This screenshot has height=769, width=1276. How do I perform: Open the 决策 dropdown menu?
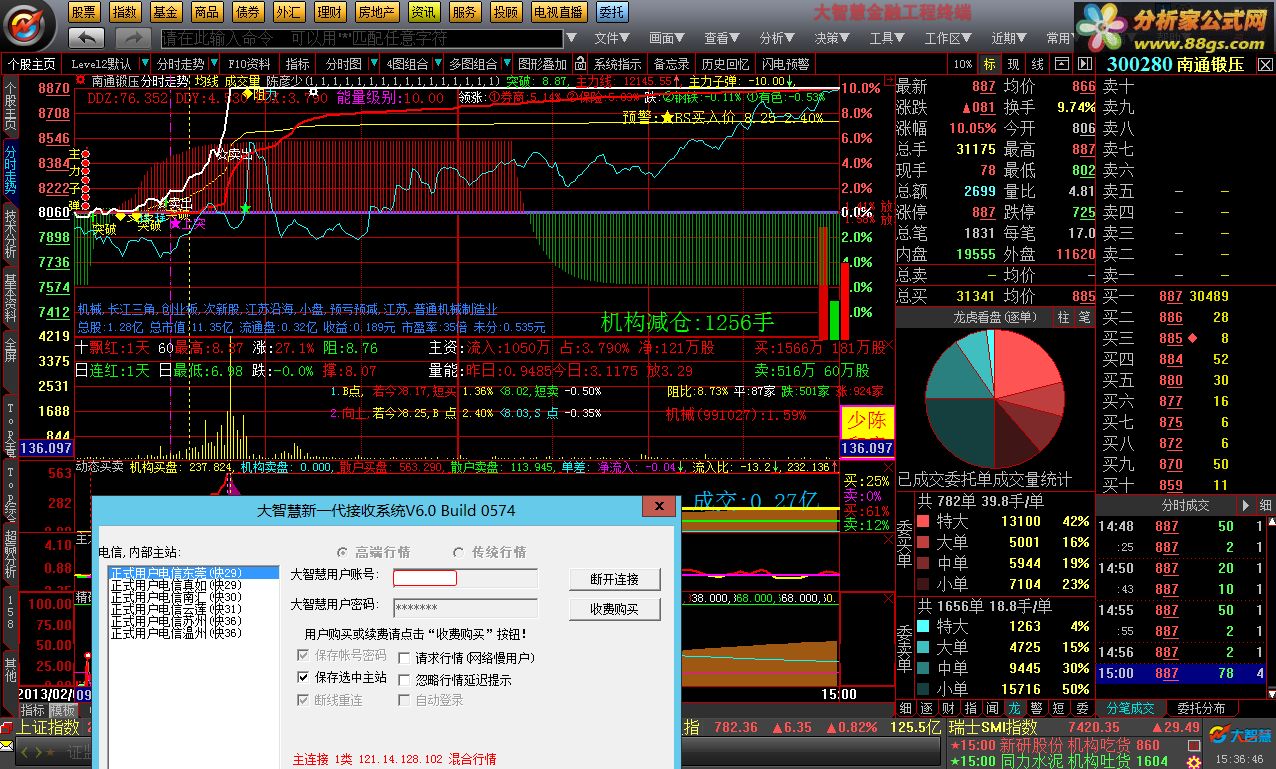(x=831, y=38)
